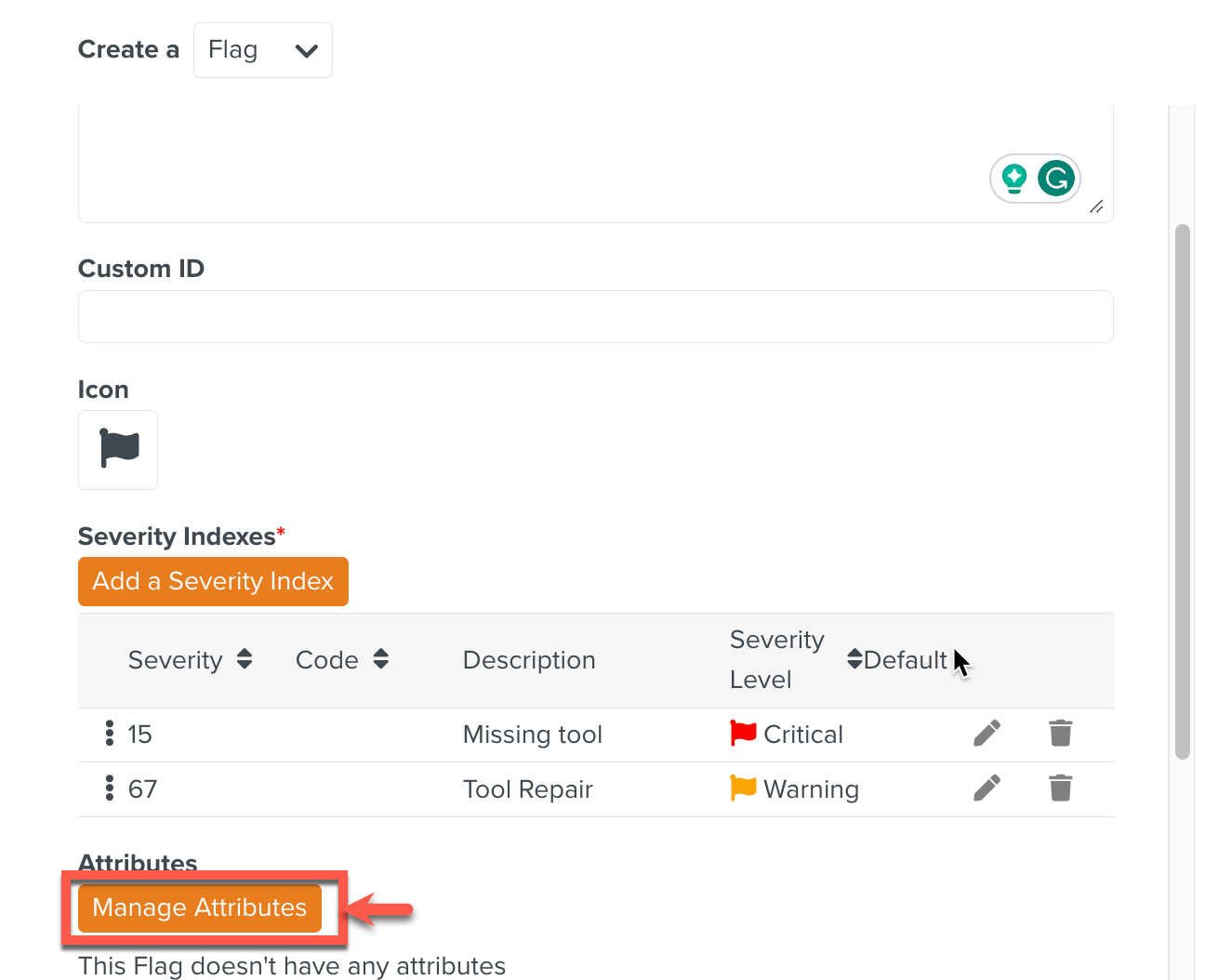Viewport: 1218px width, 980px height.
Task: Click the red Critical flag swatch
Action: coord(743,734)
